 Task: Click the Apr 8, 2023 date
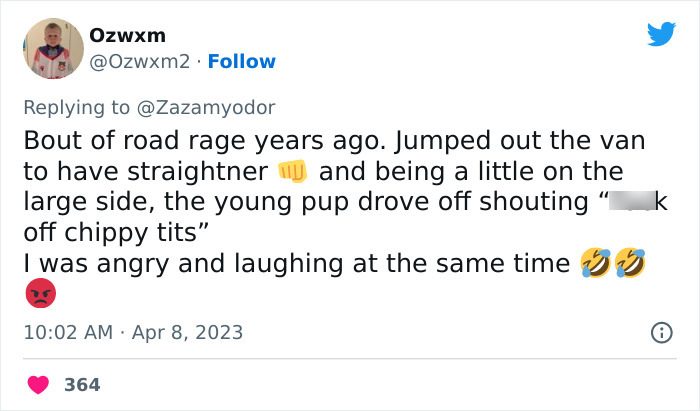coord(185,332)
